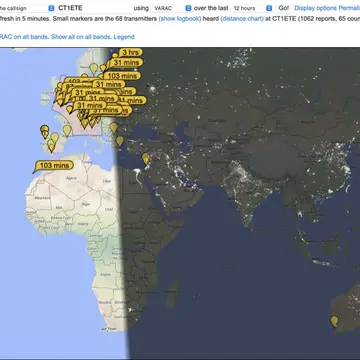Select the marker in northeastern Spain
Screen dimensions: 360x360
67,130
